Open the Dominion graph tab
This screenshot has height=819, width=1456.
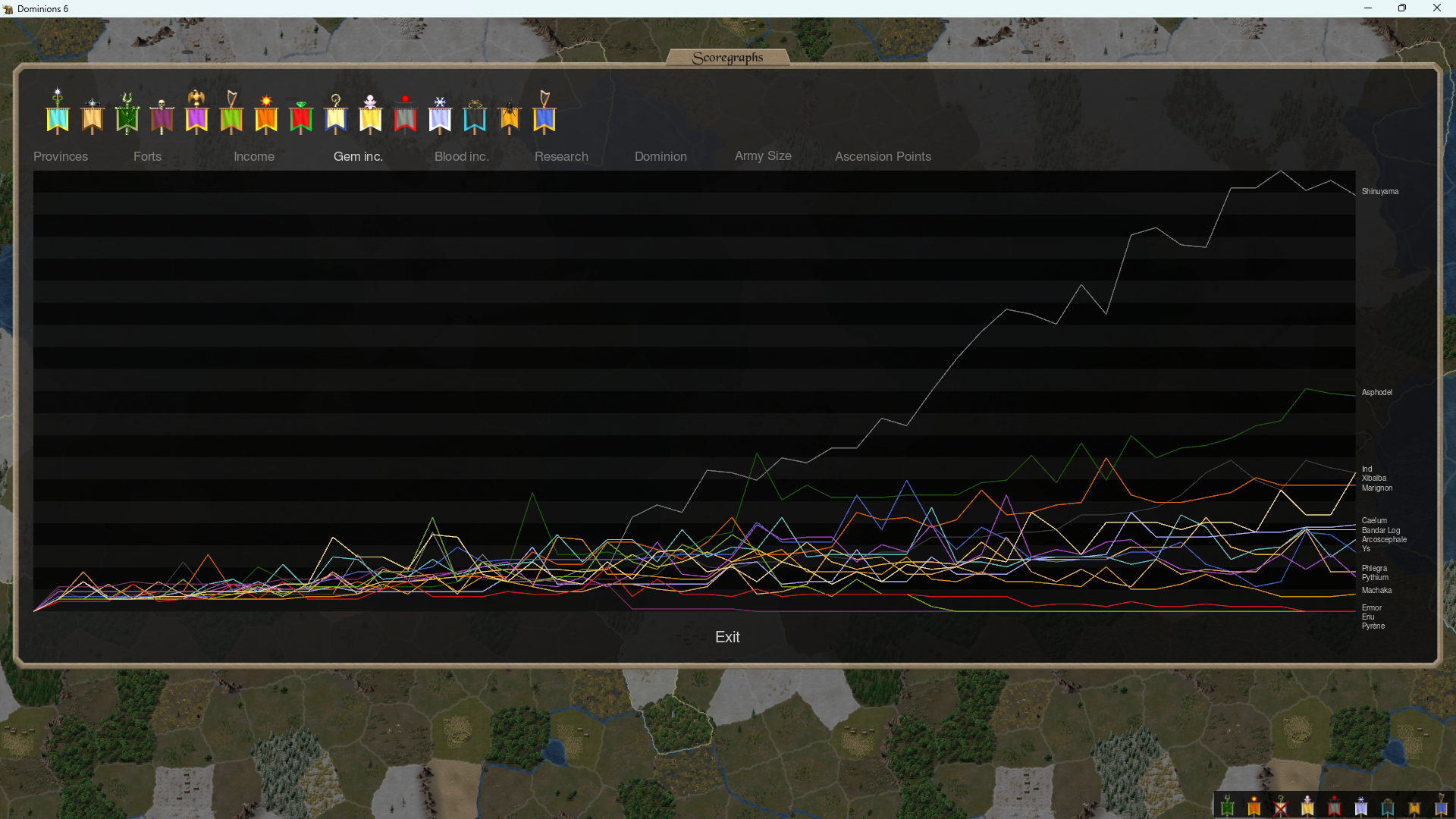click(x=661, y=156)
